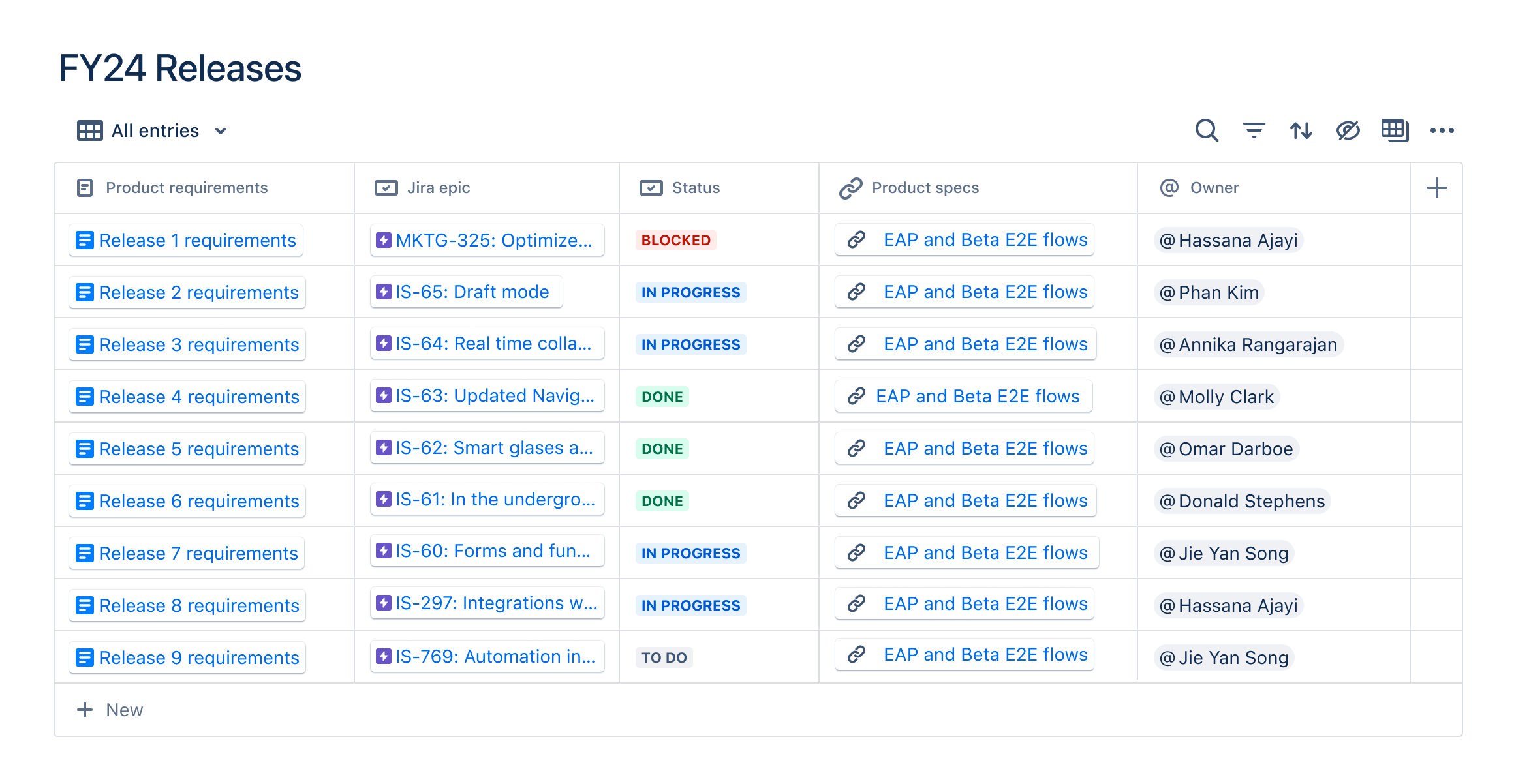
Task: Open the filter icon
Action: [x=1254, y=130]
